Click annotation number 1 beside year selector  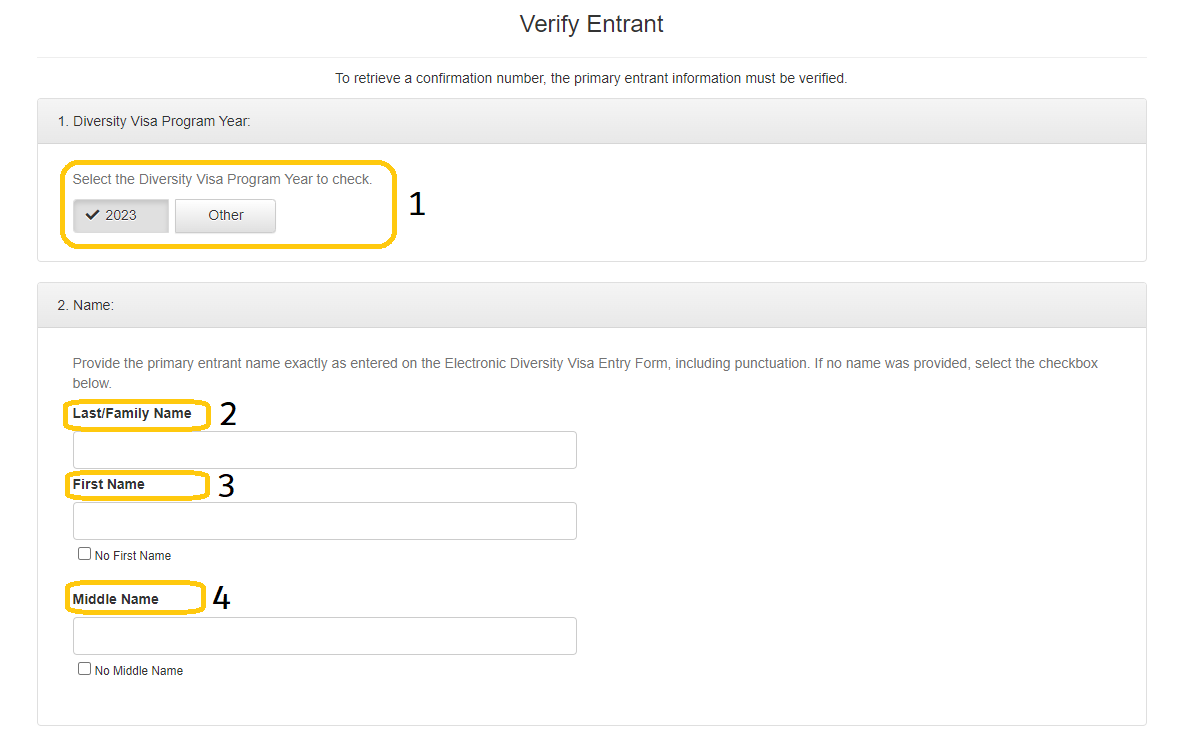pyautogui.click(x=417, y=204)
